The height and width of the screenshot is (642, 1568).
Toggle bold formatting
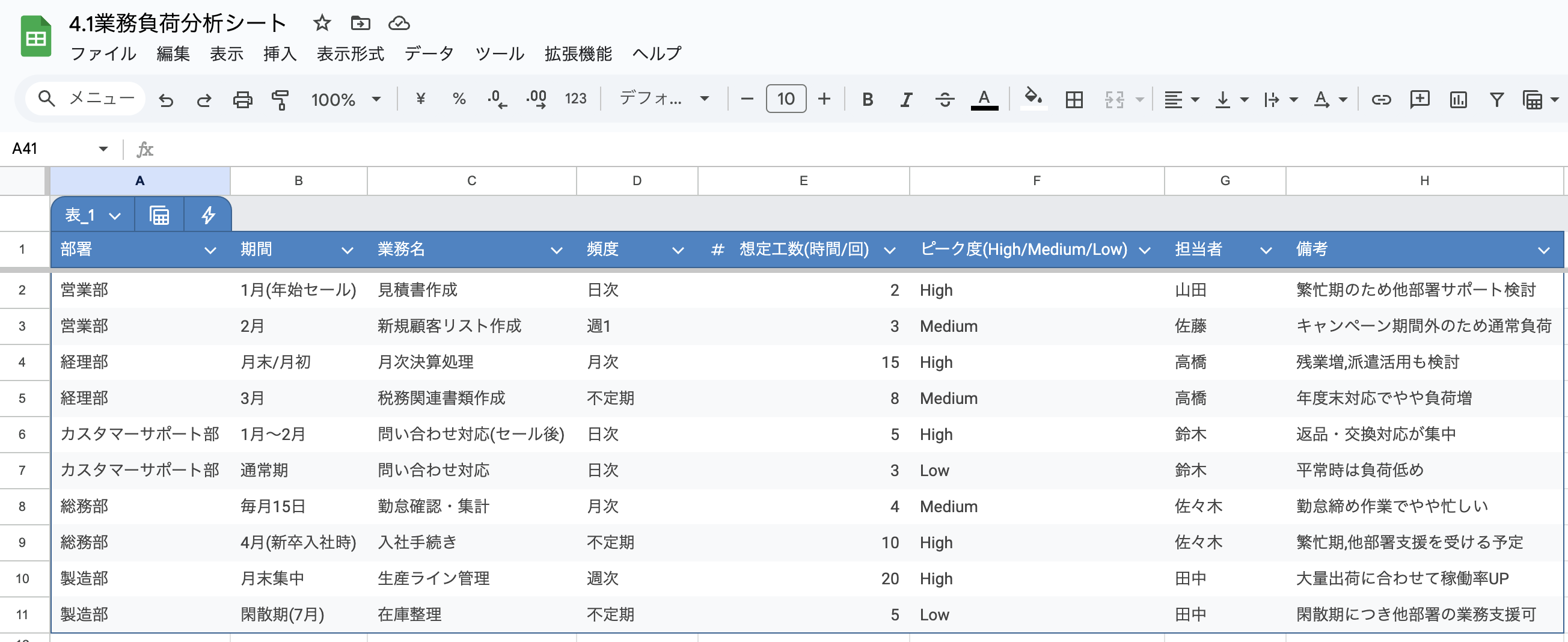(868, 99)
